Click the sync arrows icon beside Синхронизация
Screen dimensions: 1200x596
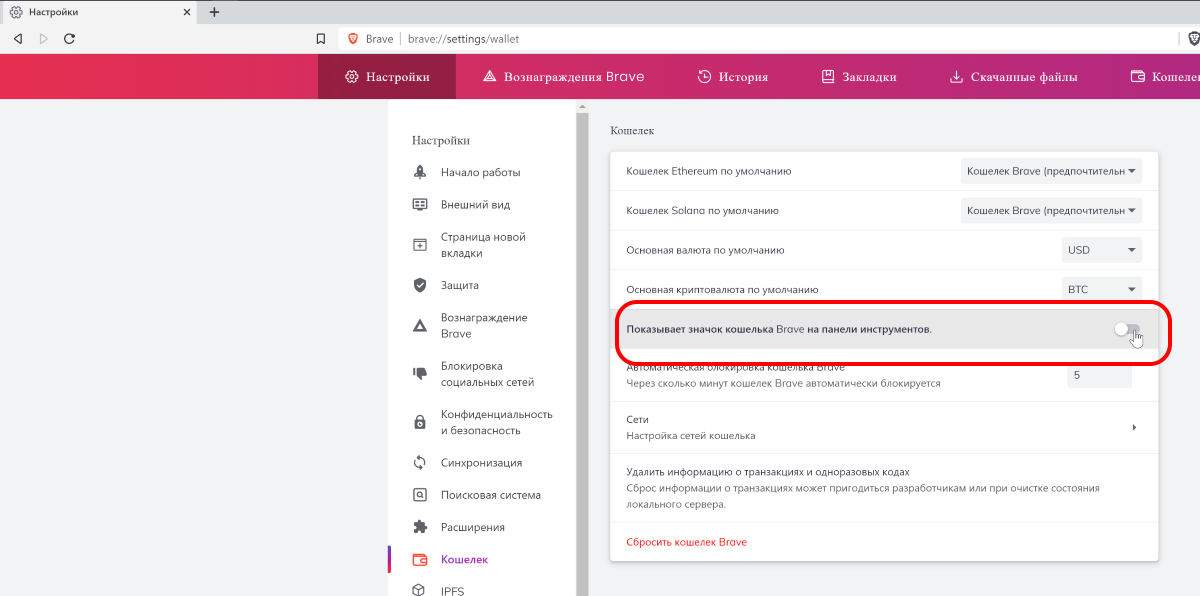tap(420, 462)
